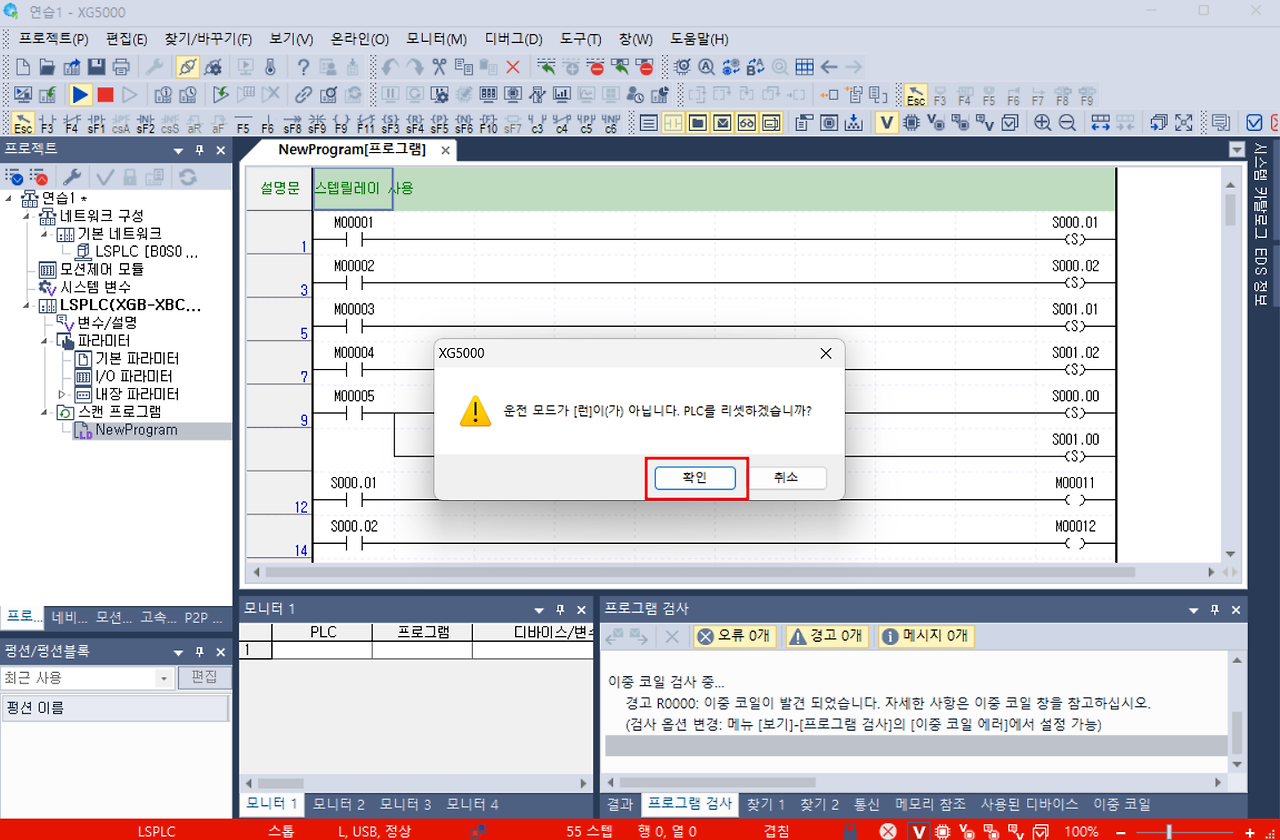Click the ladder editor horizontal scrollbar

coord(700,572)
